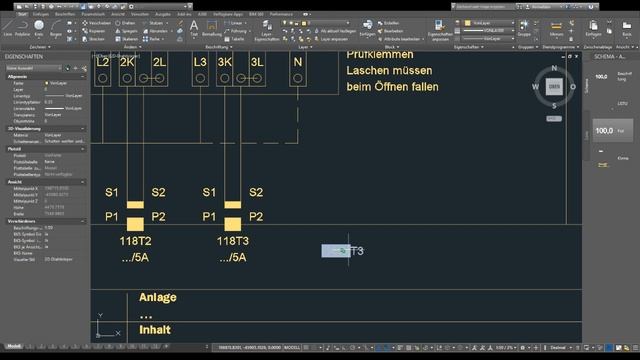Open the Start ribbon tab
Viewport: 640px width, 360px height.
coord(22,14)
